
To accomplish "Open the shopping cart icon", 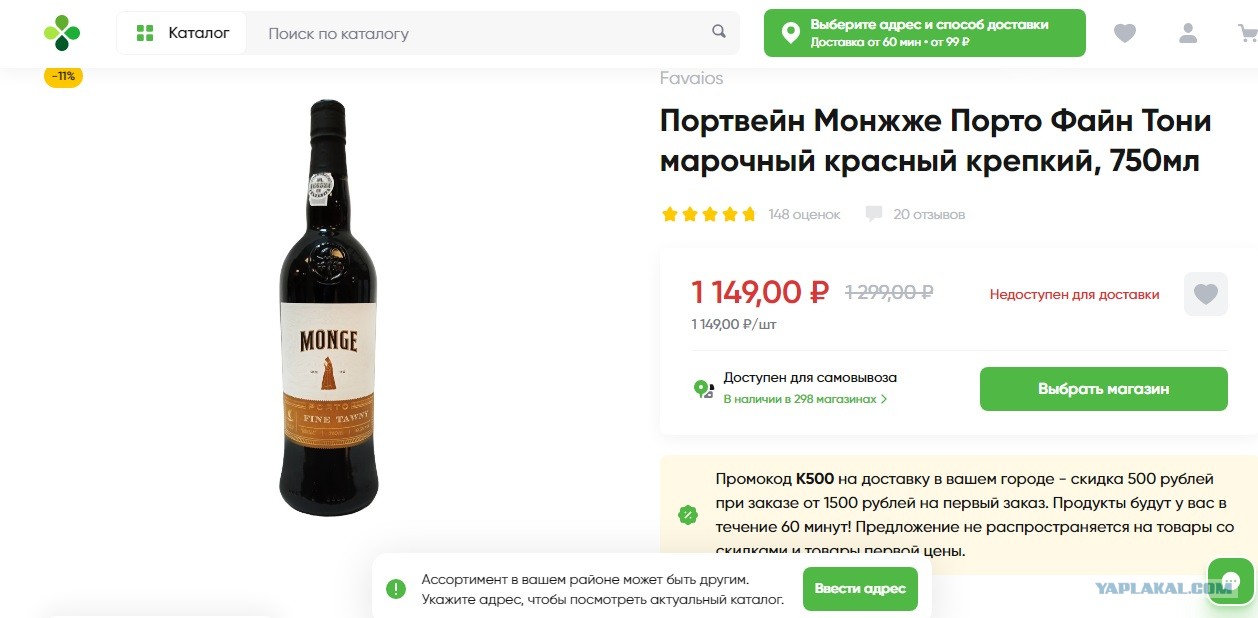I will 1247,33.
